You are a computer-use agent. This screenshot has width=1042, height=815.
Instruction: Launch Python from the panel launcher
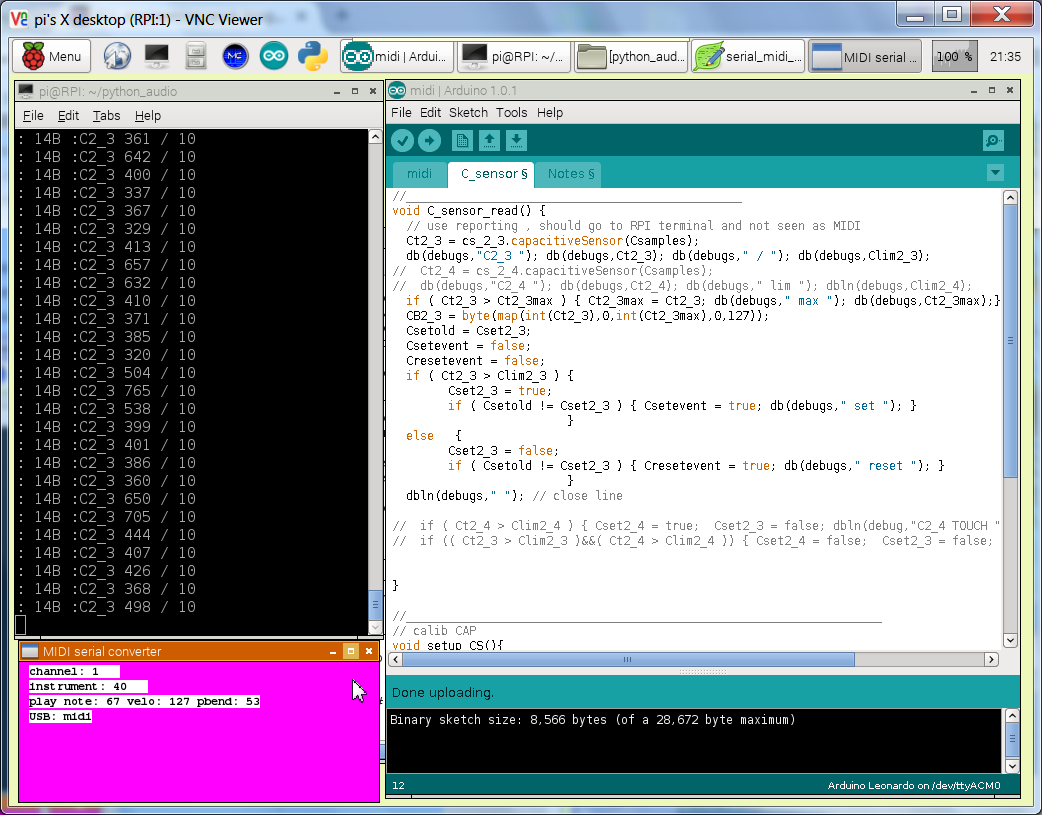[x=313, y=57]
